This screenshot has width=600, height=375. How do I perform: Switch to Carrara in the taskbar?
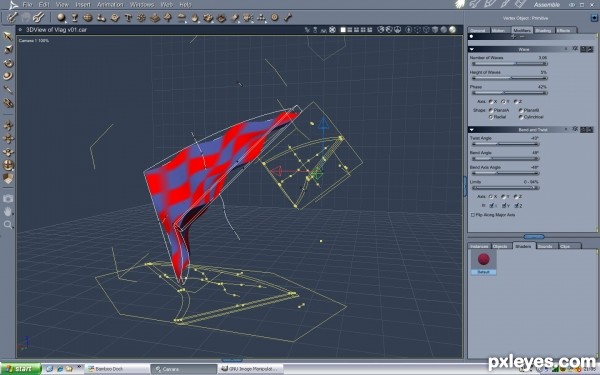(x=184, y=369)
